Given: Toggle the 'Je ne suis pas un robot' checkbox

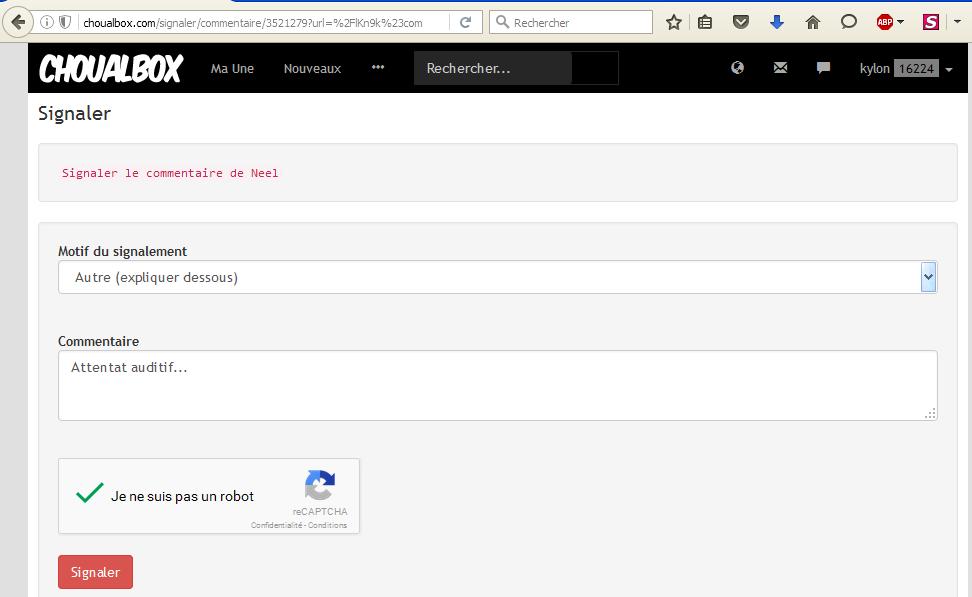Looking at the screenshot, I should pyautogui.click(x=90, y=495).
